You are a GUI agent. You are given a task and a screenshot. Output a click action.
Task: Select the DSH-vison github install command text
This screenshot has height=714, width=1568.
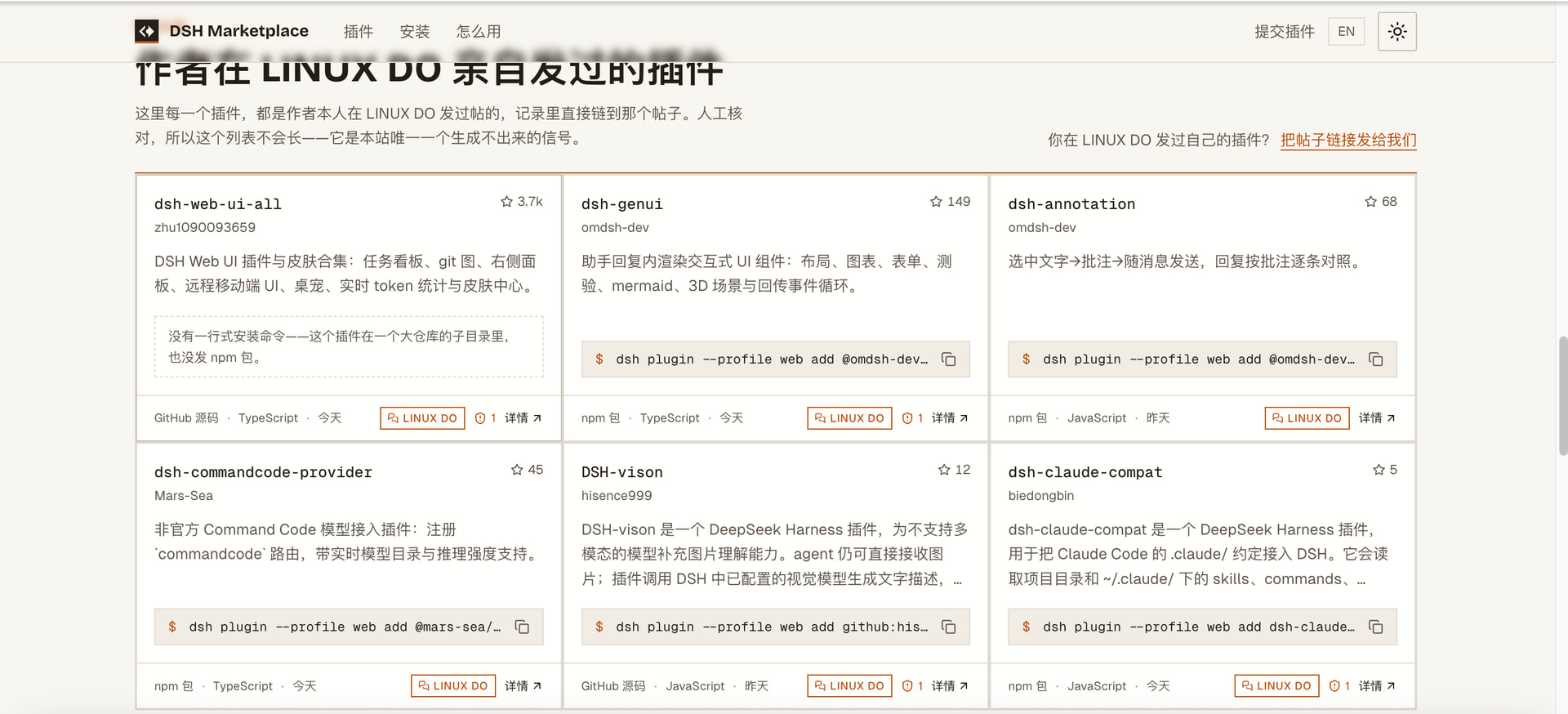click(x=772, y=627)
